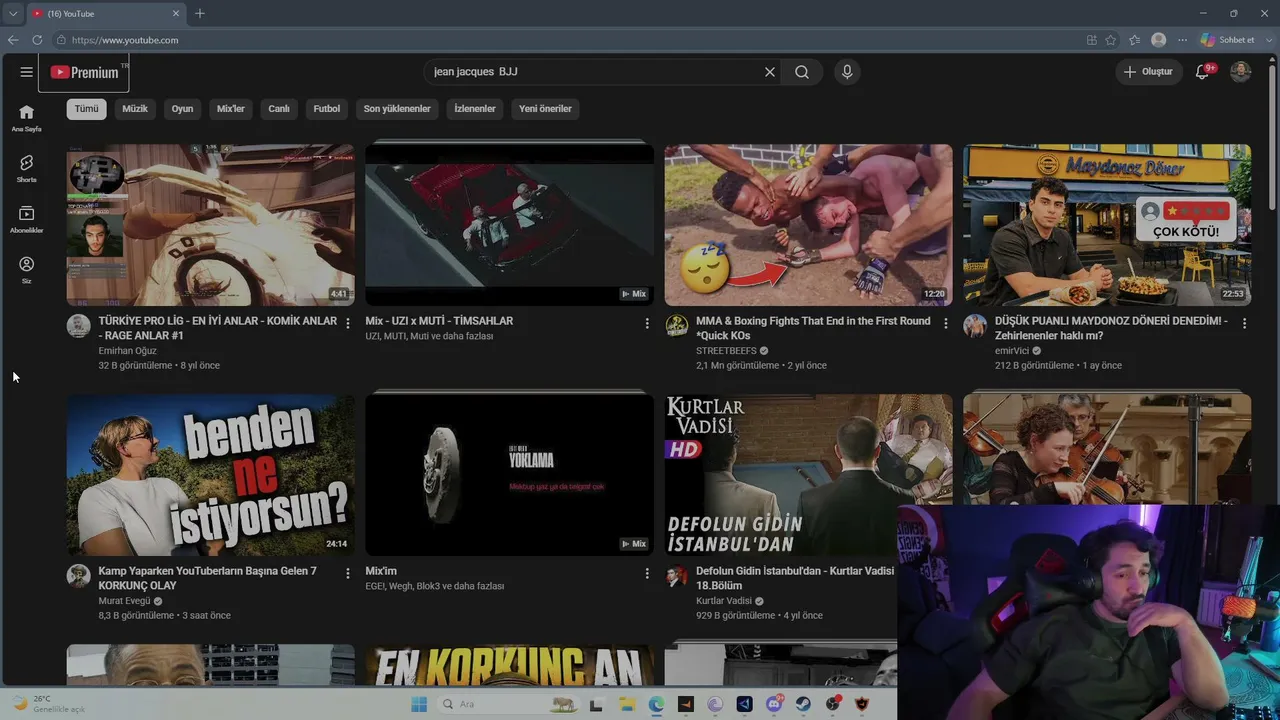Screen dimensions: 1280x720
Task: Open Ana Sayfa in the sidebar
Action: (26, 118)
